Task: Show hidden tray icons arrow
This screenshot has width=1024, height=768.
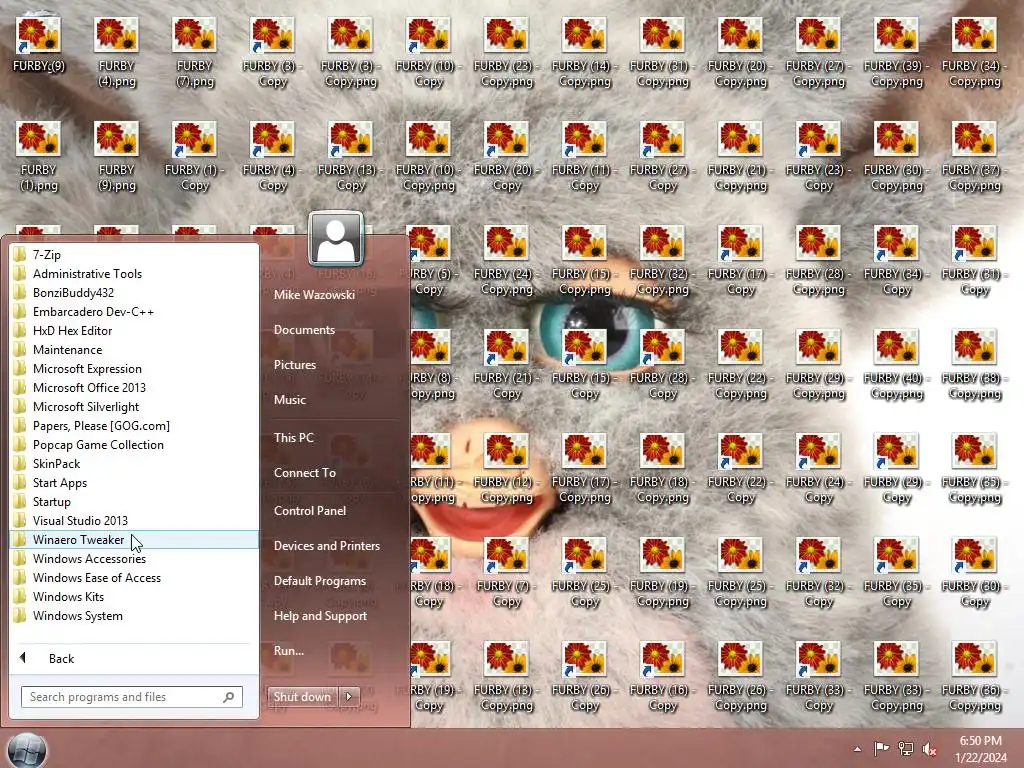Action: point(857,749)
